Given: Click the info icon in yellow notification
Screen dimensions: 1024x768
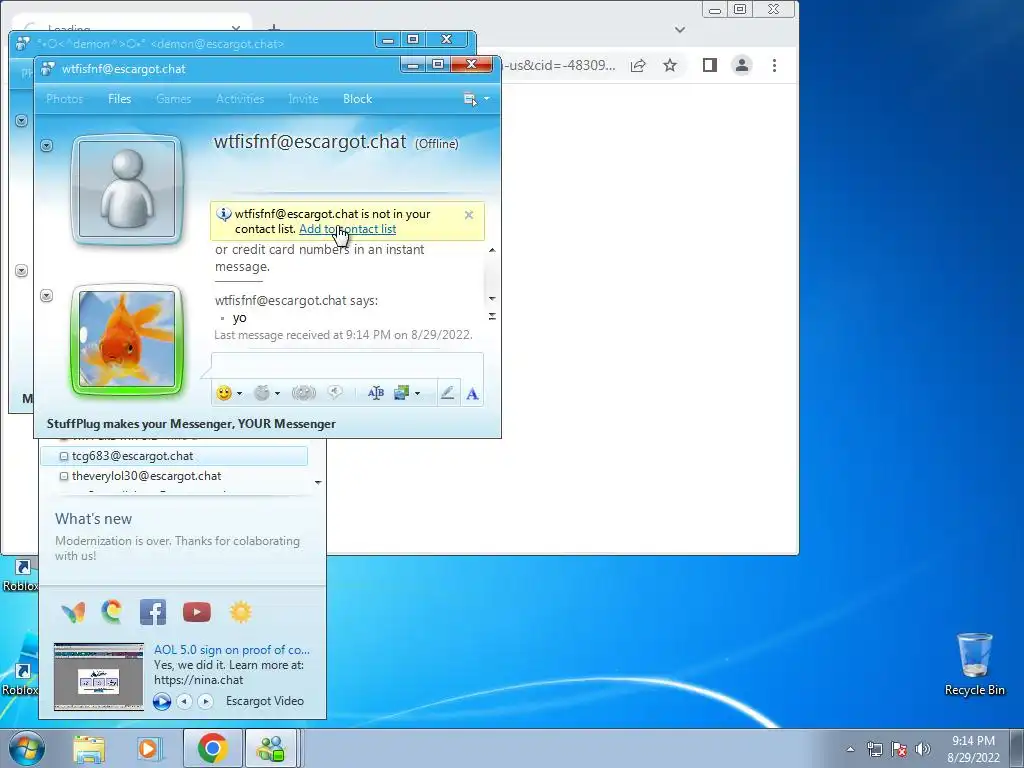Looking at the screenshot, I should click(224, 214).
